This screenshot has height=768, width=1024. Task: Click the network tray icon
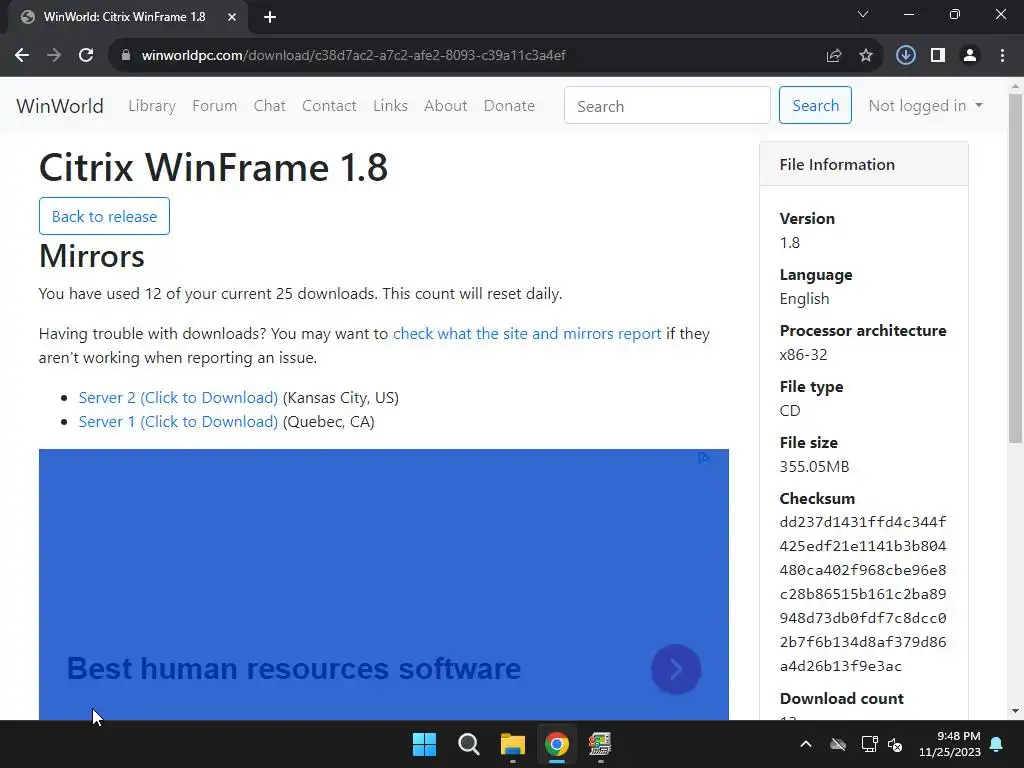[x=869, y=744]
